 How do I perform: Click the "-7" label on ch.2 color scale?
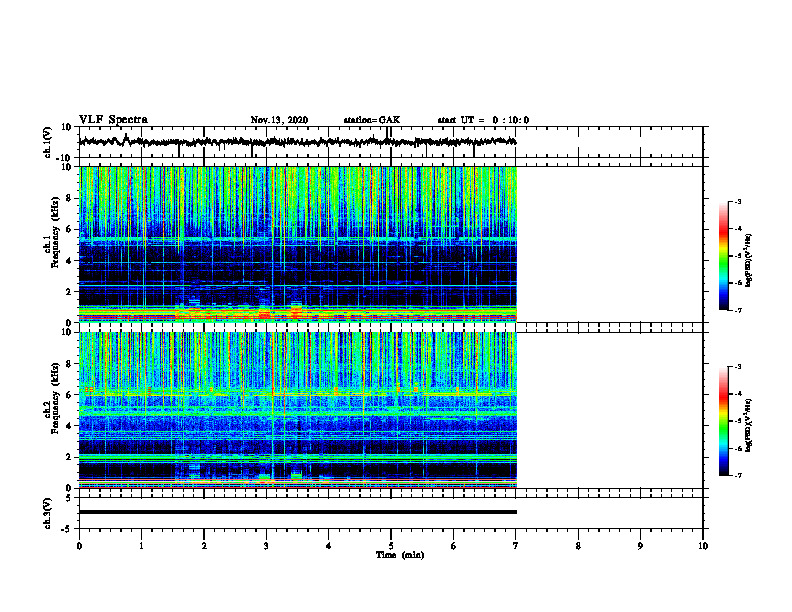738,476
